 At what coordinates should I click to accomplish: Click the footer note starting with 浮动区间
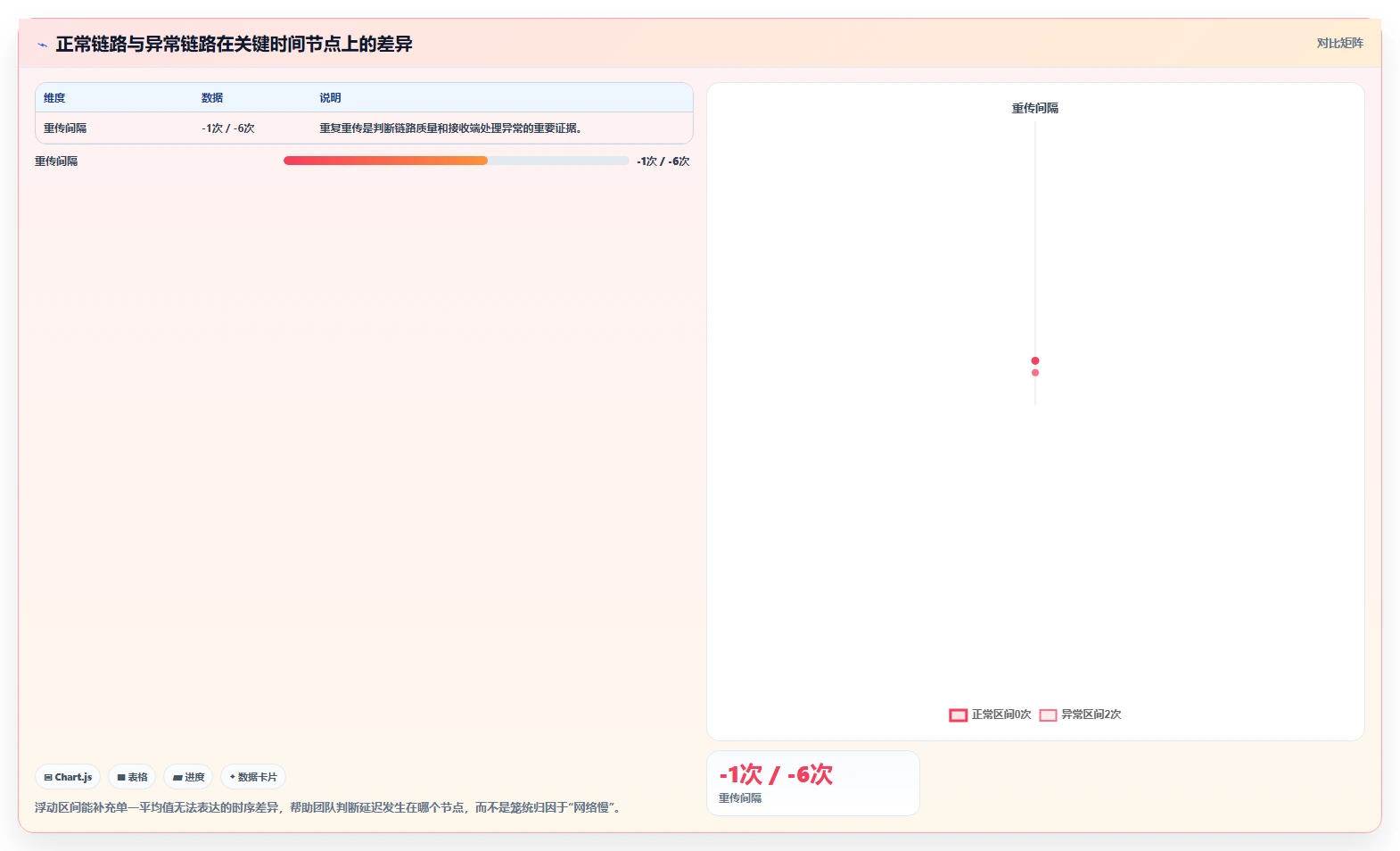click(x=330, y=807)
